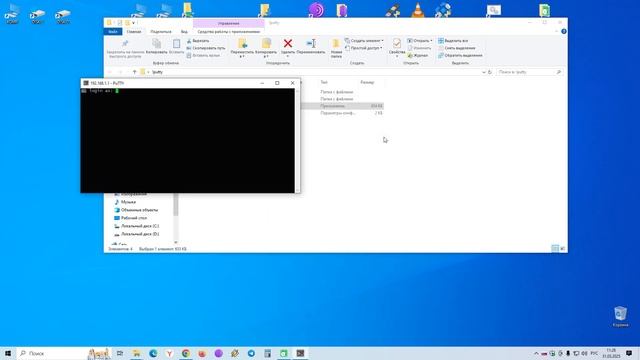Click the search magnifier icon in Explorer
The width and height of the screenshot is (640, 360).
pos(559,72)
